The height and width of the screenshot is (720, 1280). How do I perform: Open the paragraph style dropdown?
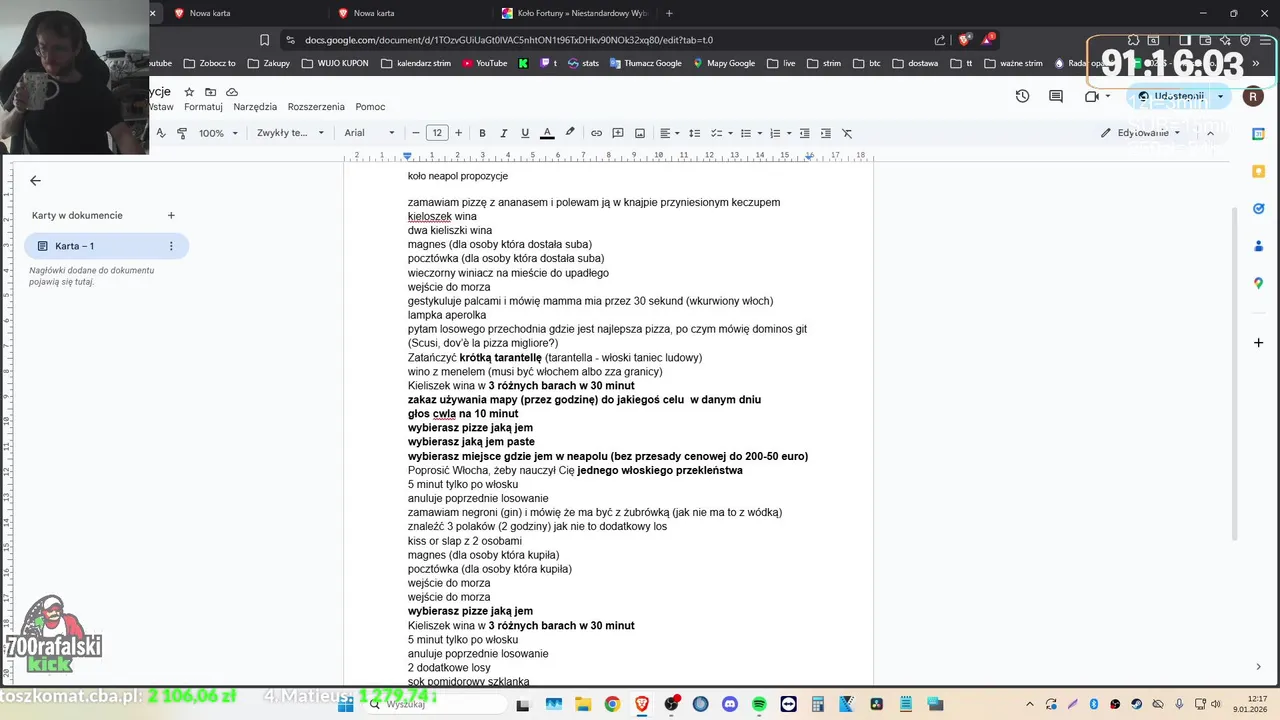coord(290,133)
